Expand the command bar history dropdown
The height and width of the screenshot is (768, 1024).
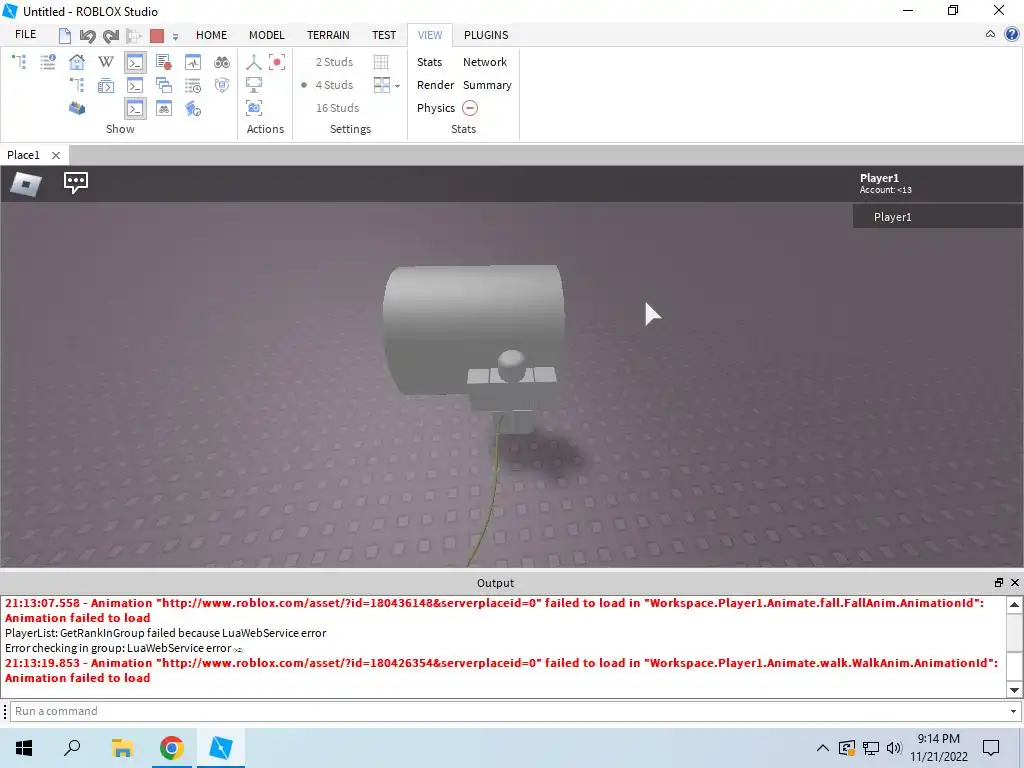coord(1014,711)
